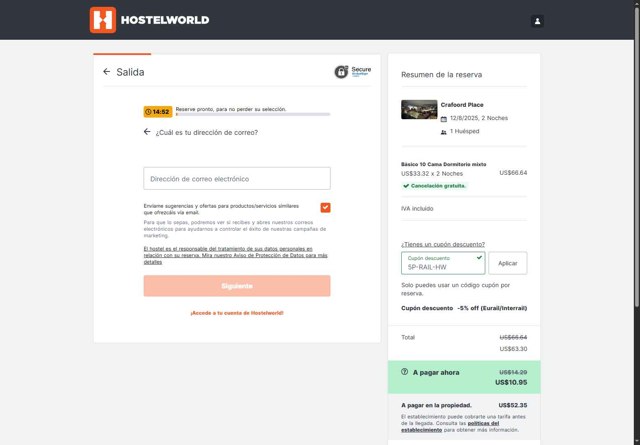Click the Aplicar coupon button
This screenshot has height=445, width=640.
508,263
